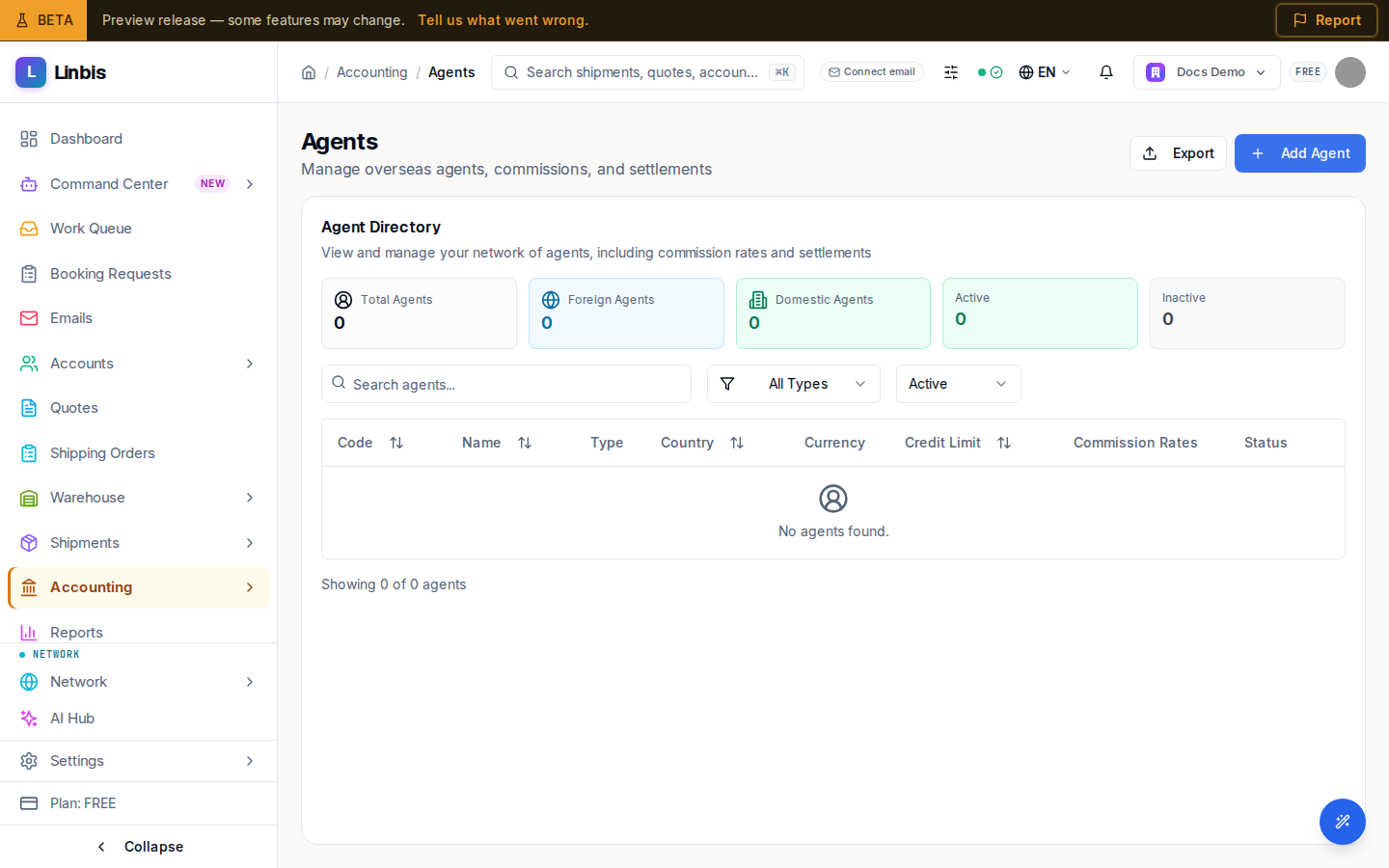1389x868 pixels.
Task: Launch the AI assistant magic wand button
Action: 1343,822
